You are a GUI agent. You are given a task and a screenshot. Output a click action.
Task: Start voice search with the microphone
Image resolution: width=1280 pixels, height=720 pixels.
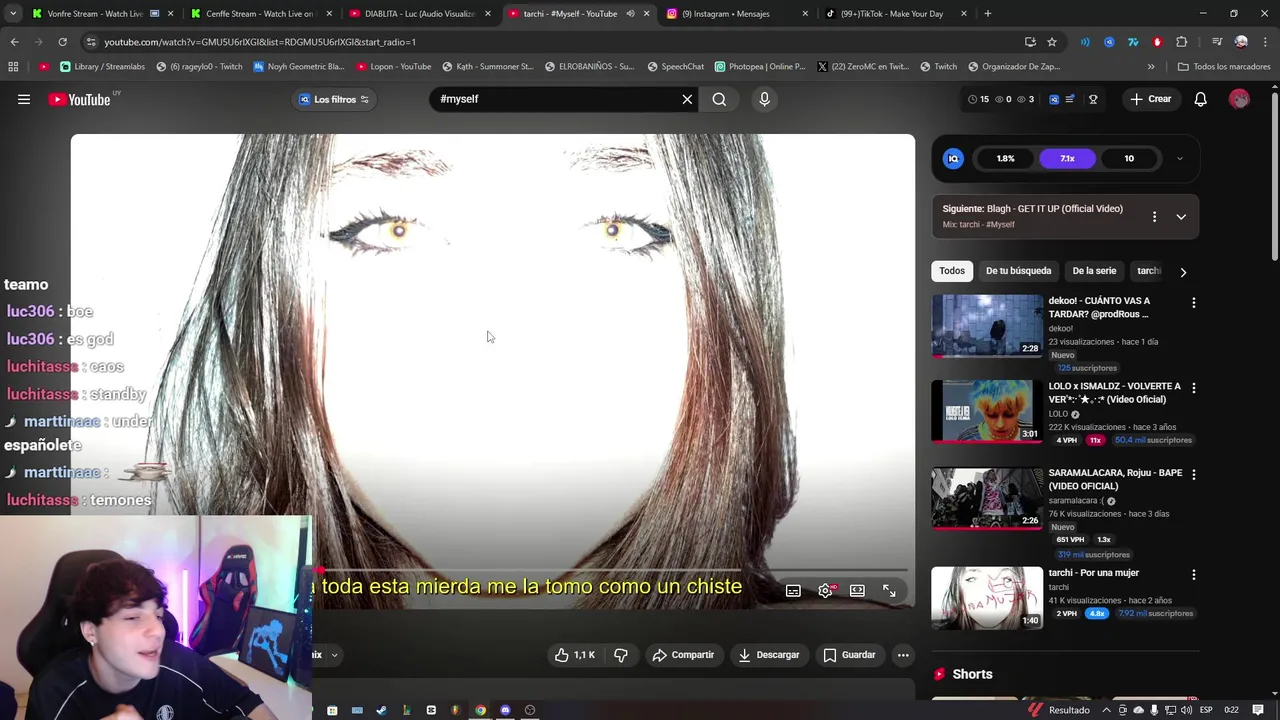pyautogui.click(x=764, y=99)
